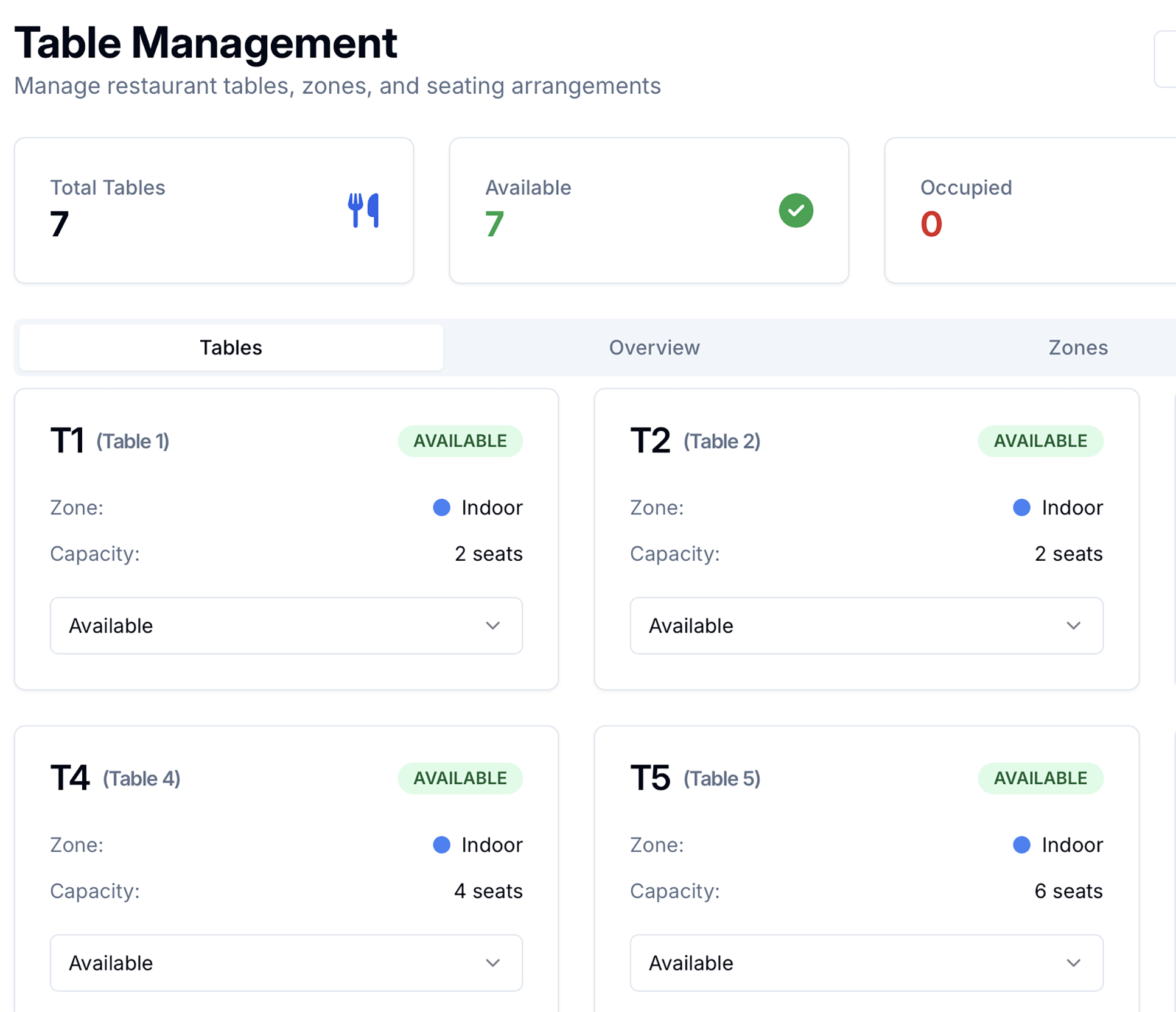Click the T5 table heading

(x=650, y=778)
